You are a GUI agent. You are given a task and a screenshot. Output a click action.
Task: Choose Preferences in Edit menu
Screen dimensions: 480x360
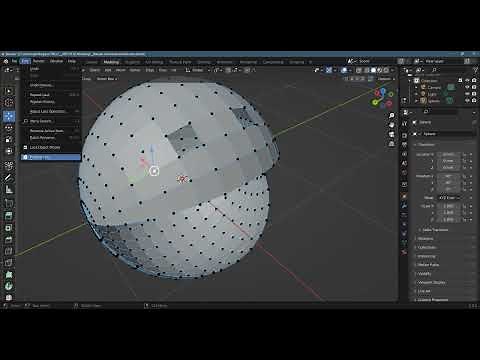coord(51,157)
